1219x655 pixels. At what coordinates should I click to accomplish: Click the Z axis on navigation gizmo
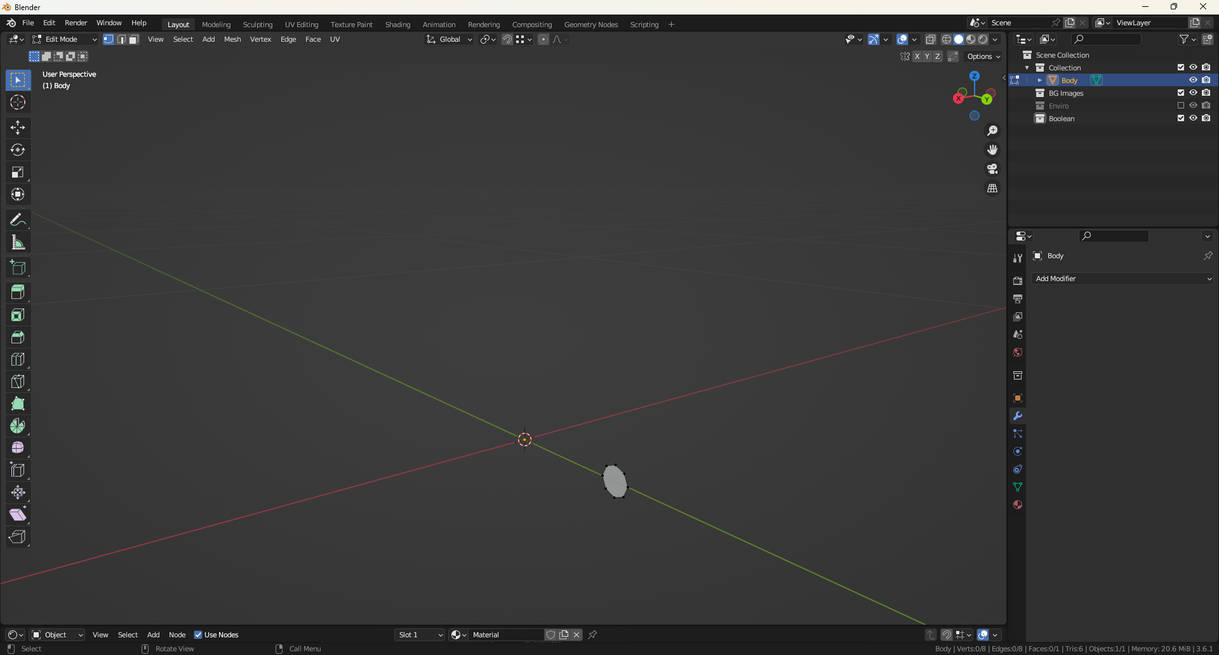pyautogui.click(x=974, y=76)
